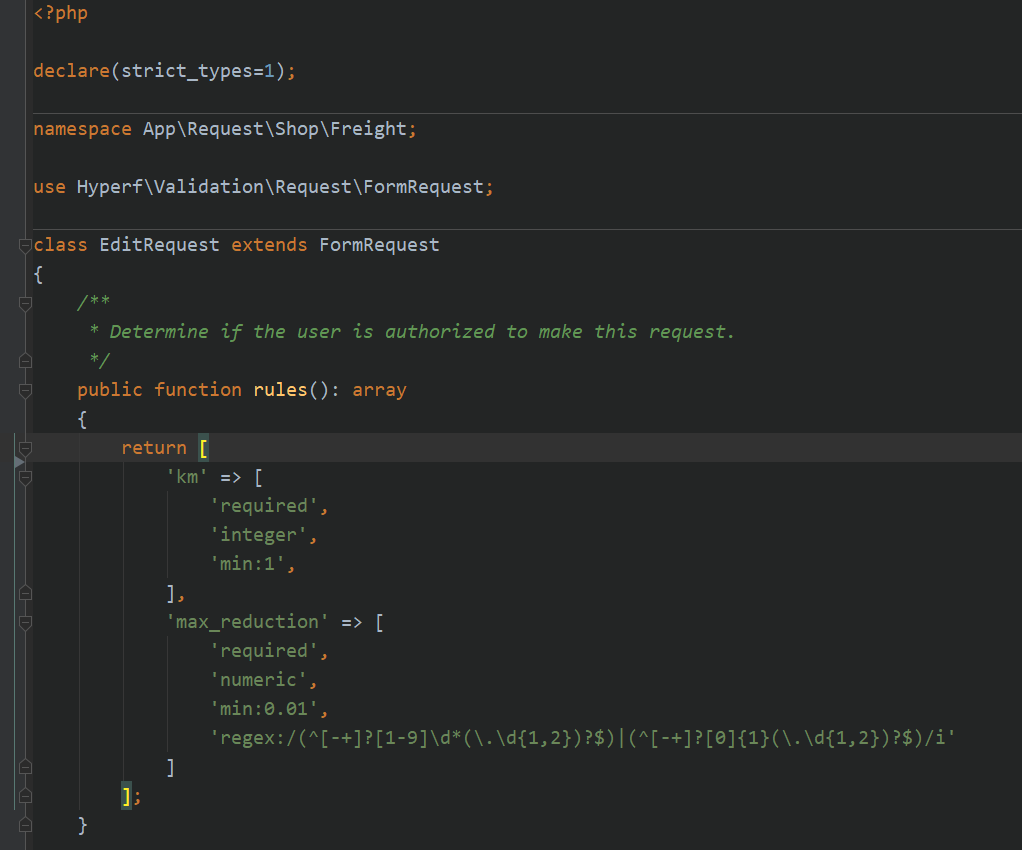Screen dimensions: 1022x850
Task: Click the 'integer' rule string
Action: [x=258, y=535]
